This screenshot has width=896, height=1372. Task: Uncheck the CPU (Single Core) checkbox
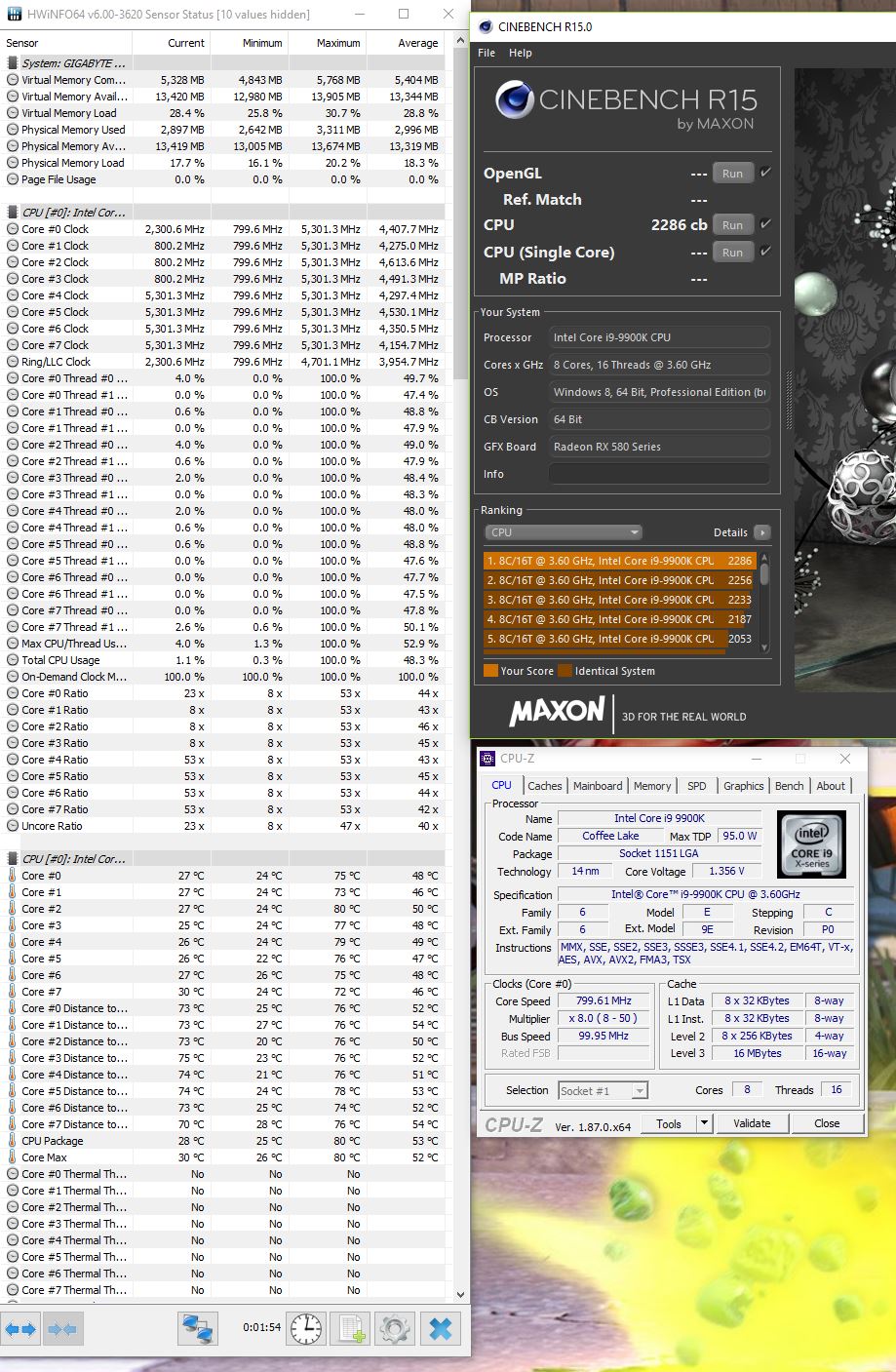[x=765, y=252]
